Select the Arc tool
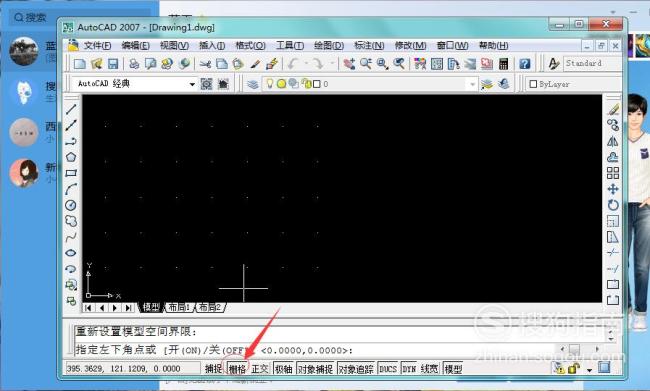This screenshot has height=391, width=650. coord(71,189)
